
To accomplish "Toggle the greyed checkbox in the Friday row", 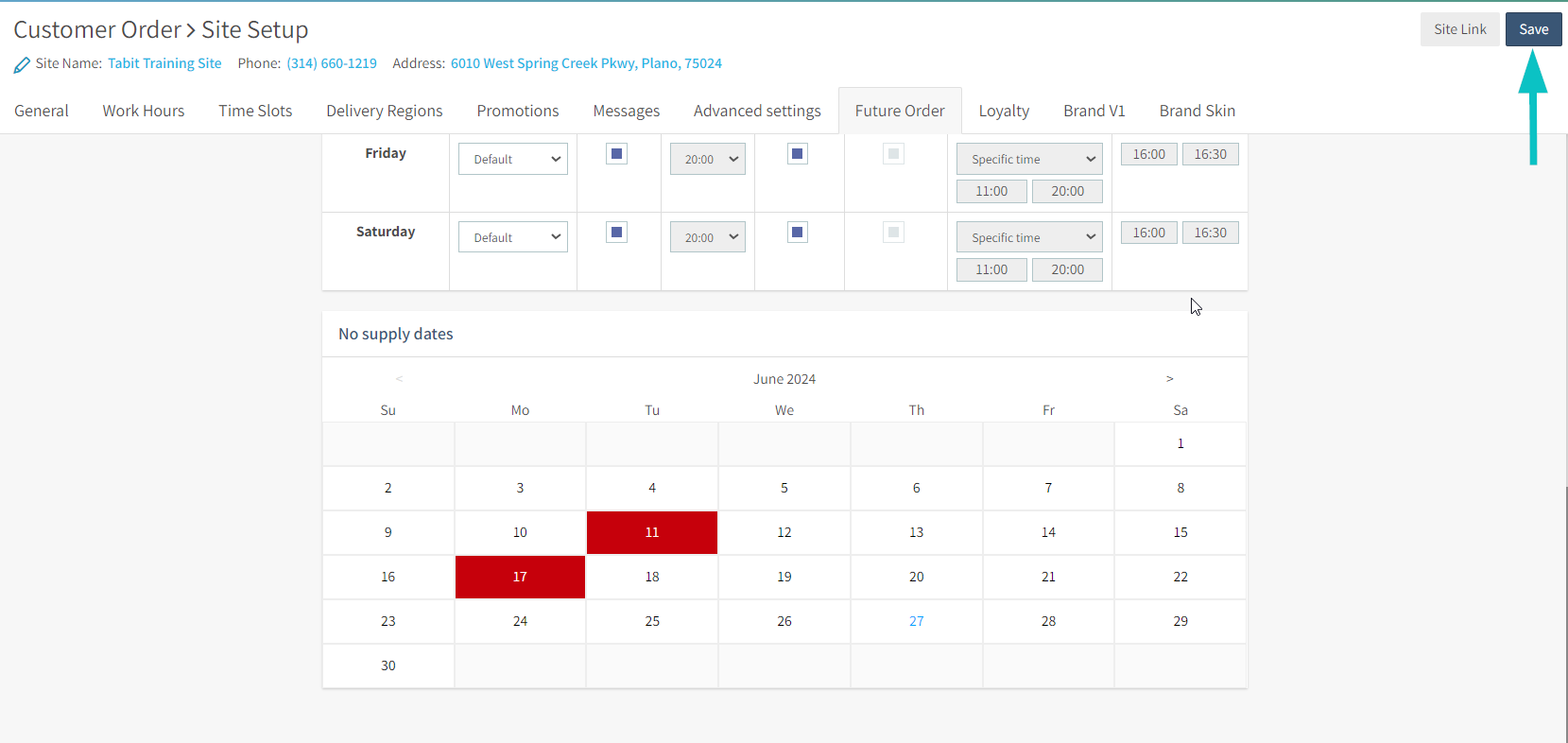I will (893, 153).
